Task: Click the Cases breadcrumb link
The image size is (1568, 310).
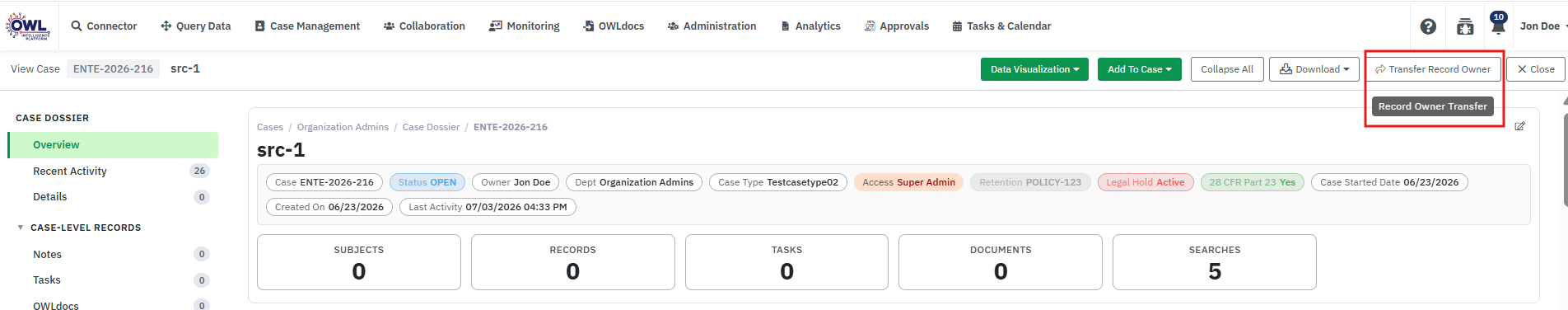Action: (270, 127)
